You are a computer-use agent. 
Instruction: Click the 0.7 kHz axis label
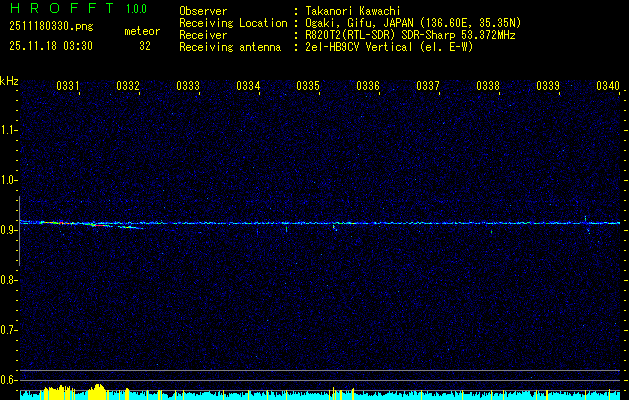pos(9,330)
